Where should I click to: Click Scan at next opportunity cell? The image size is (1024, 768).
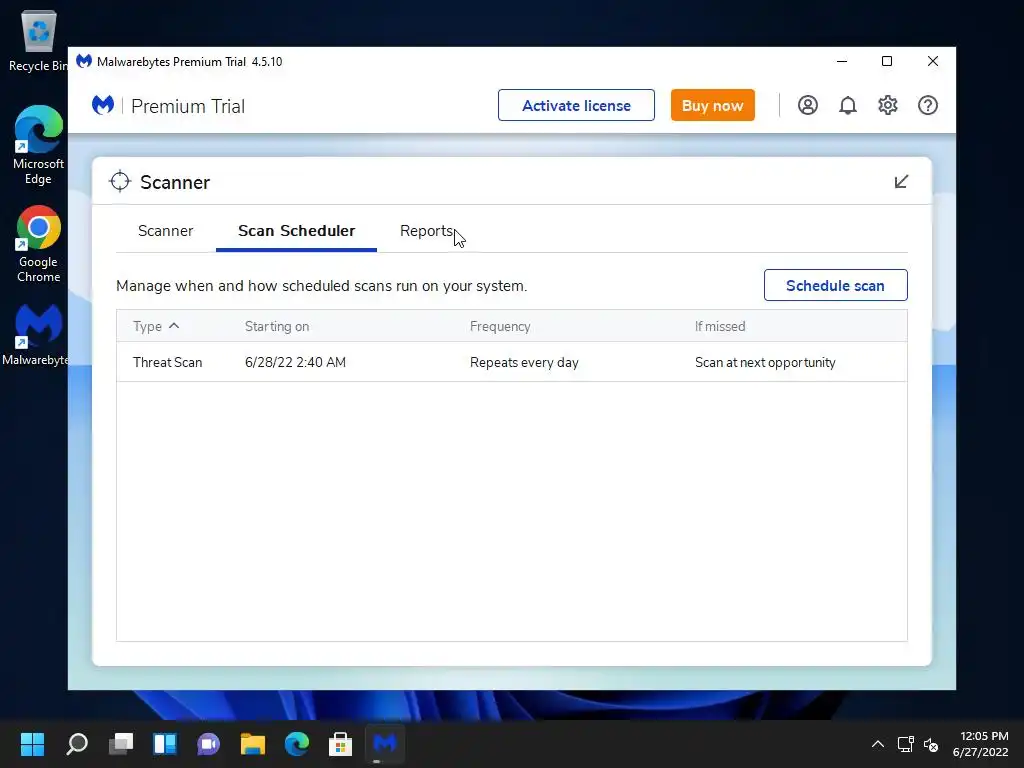(x=765, y=362)
